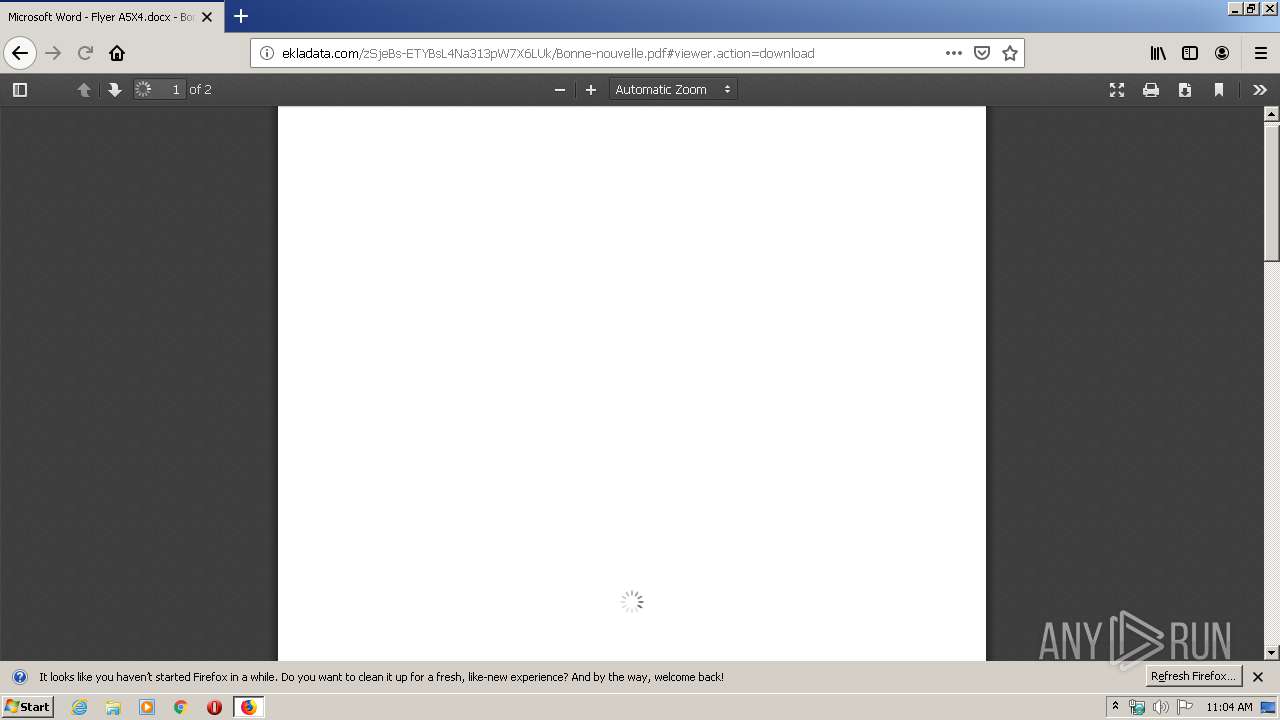Open a new browser tab
Image resolution: width=1280 pixels, height=720 pixels.
(241, 16)
